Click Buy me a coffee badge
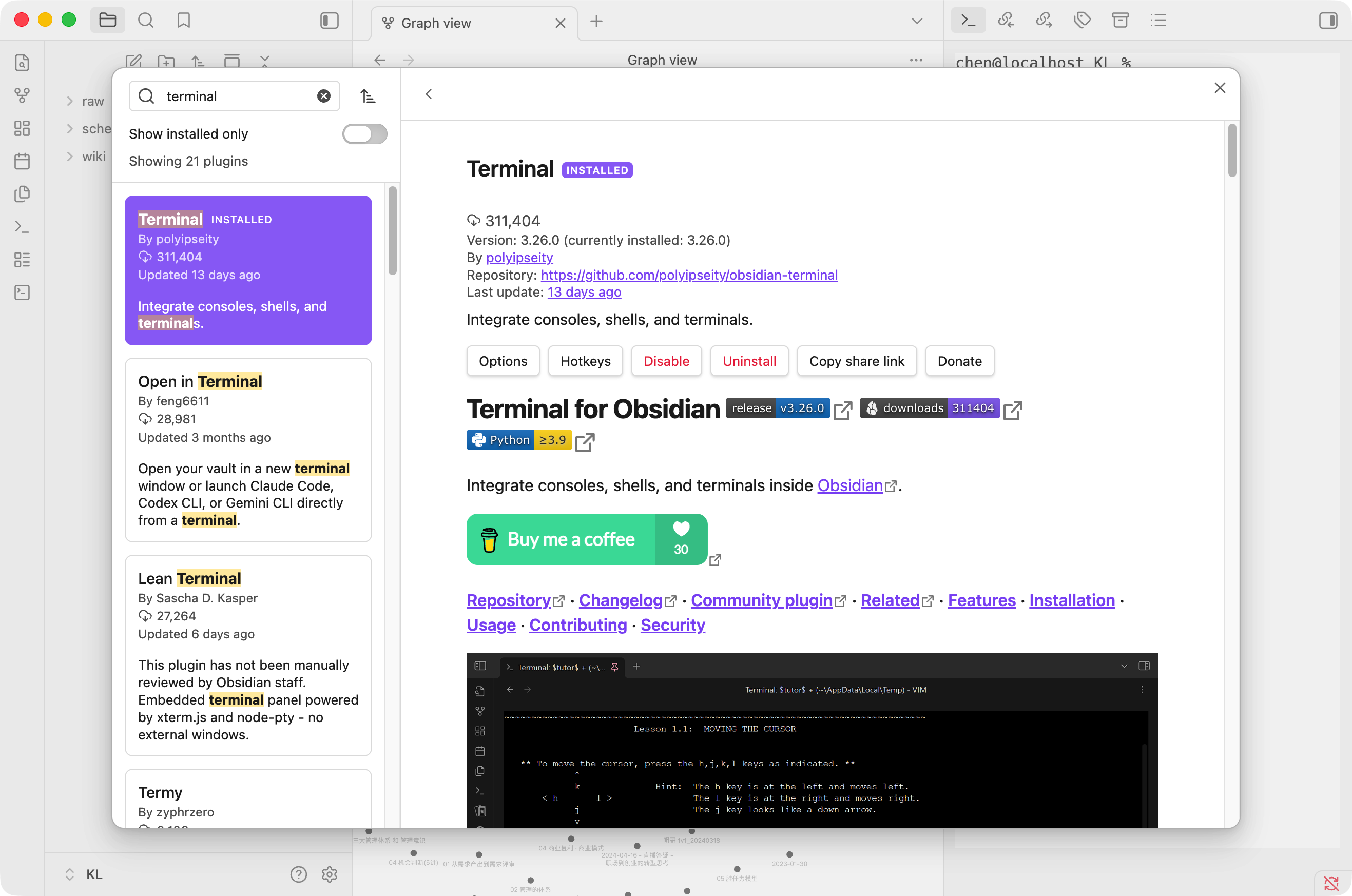Viewport: 1352px width, 896px height. coord(587,539)
